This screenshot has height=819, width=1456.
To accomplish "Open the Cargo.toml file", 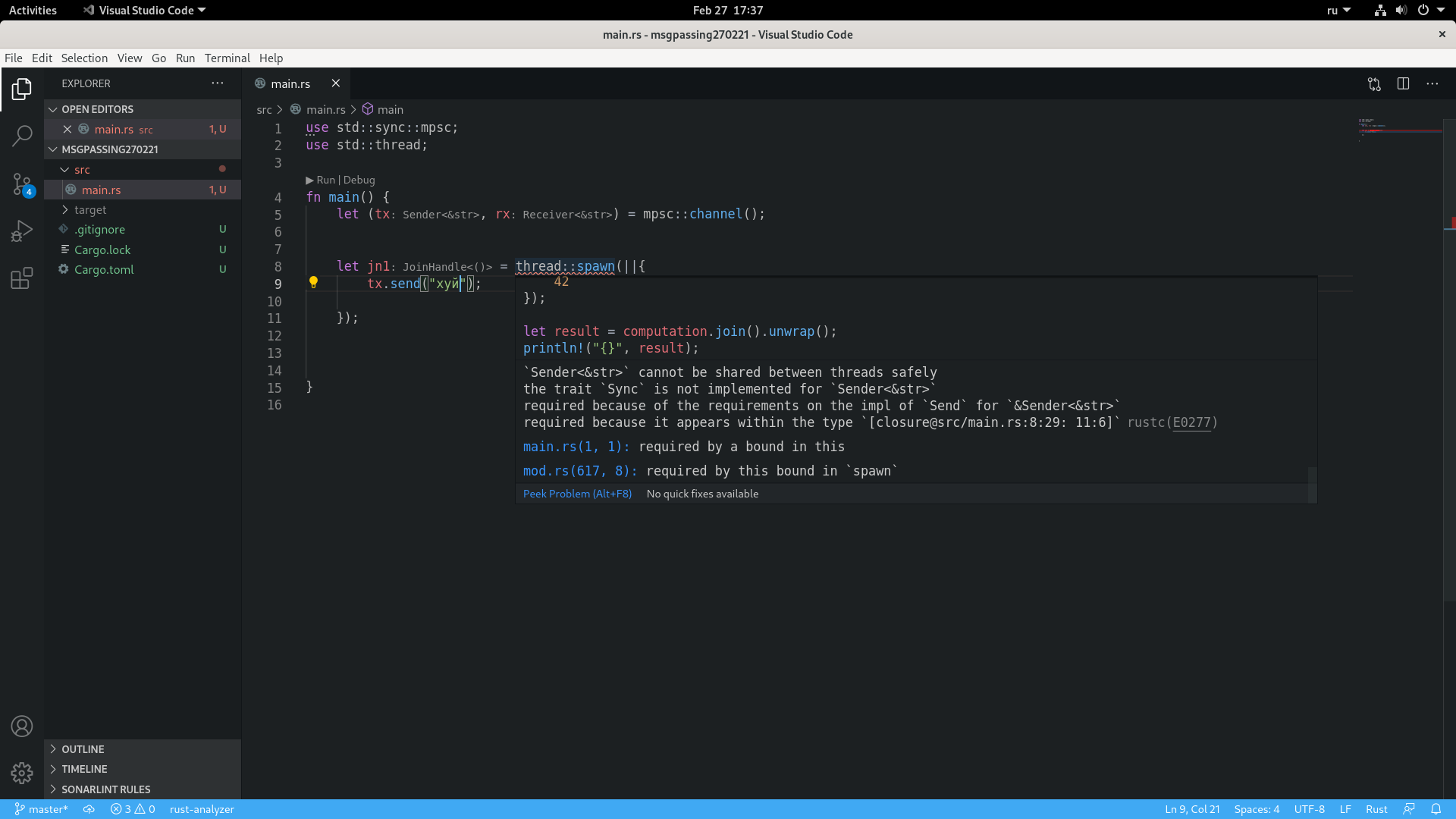I will pyautogui.click(x=143, y=270).
